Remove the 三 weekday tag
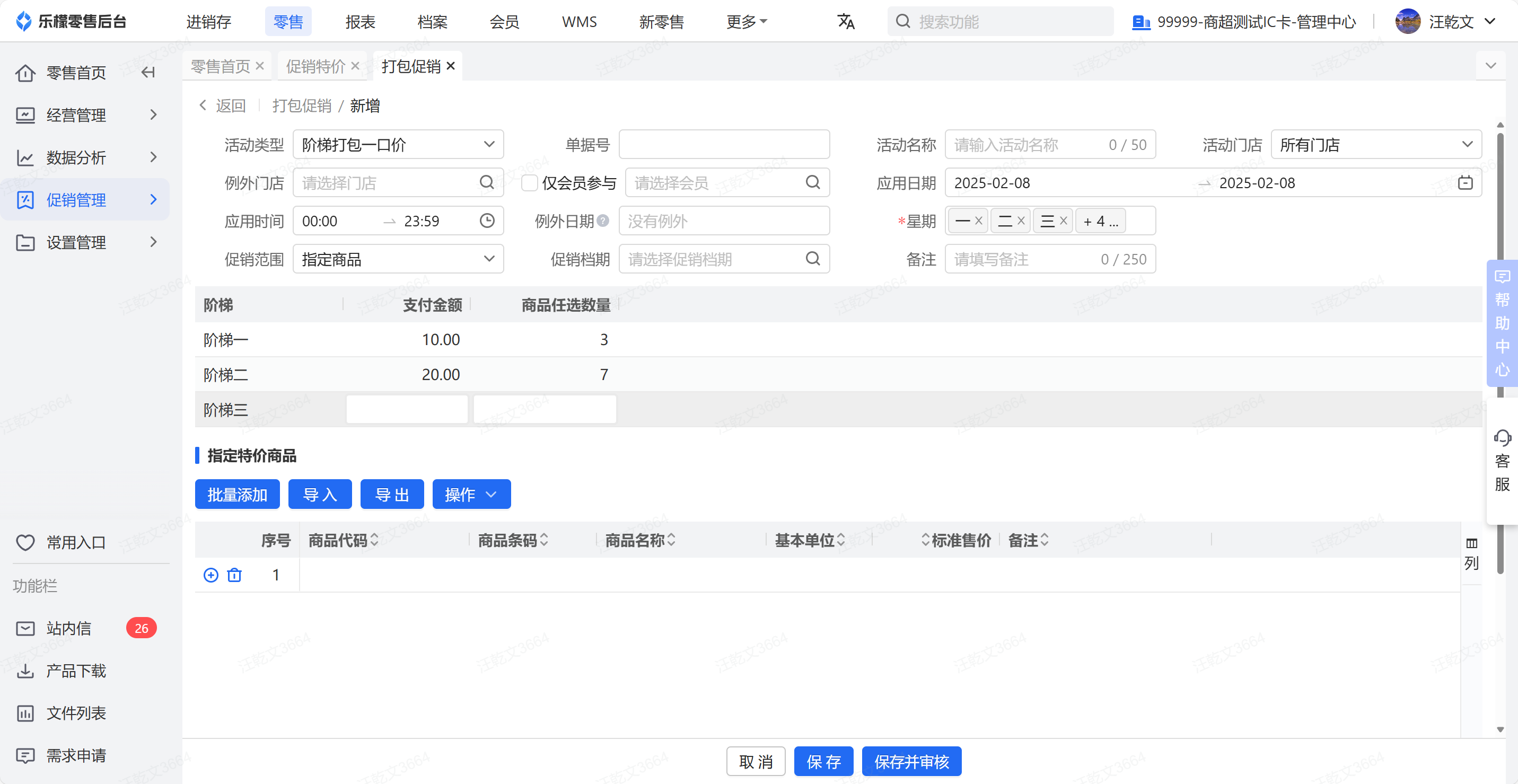This screenshot has height=784, width=1518. pos(1064,221)
